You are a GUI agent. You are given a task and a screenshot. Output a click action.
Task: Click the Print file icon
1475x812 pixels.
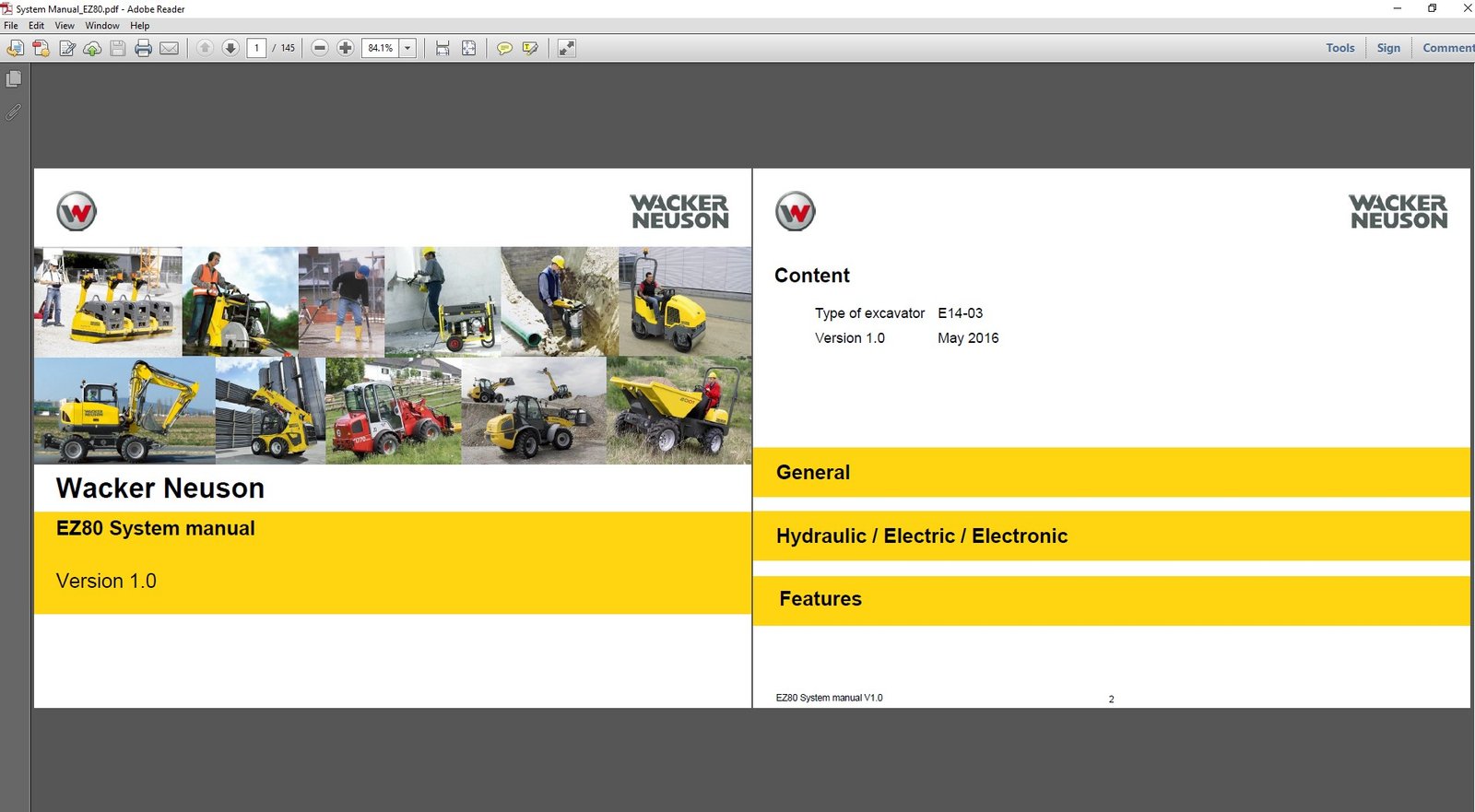[x=143, y=48]
